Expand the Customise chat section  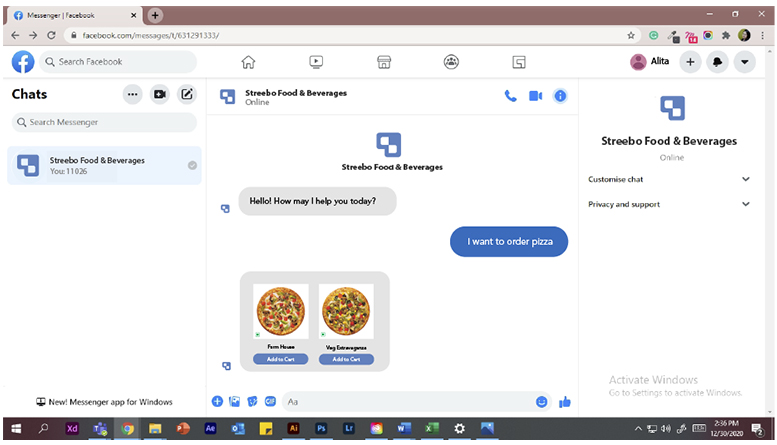point(669,179)
